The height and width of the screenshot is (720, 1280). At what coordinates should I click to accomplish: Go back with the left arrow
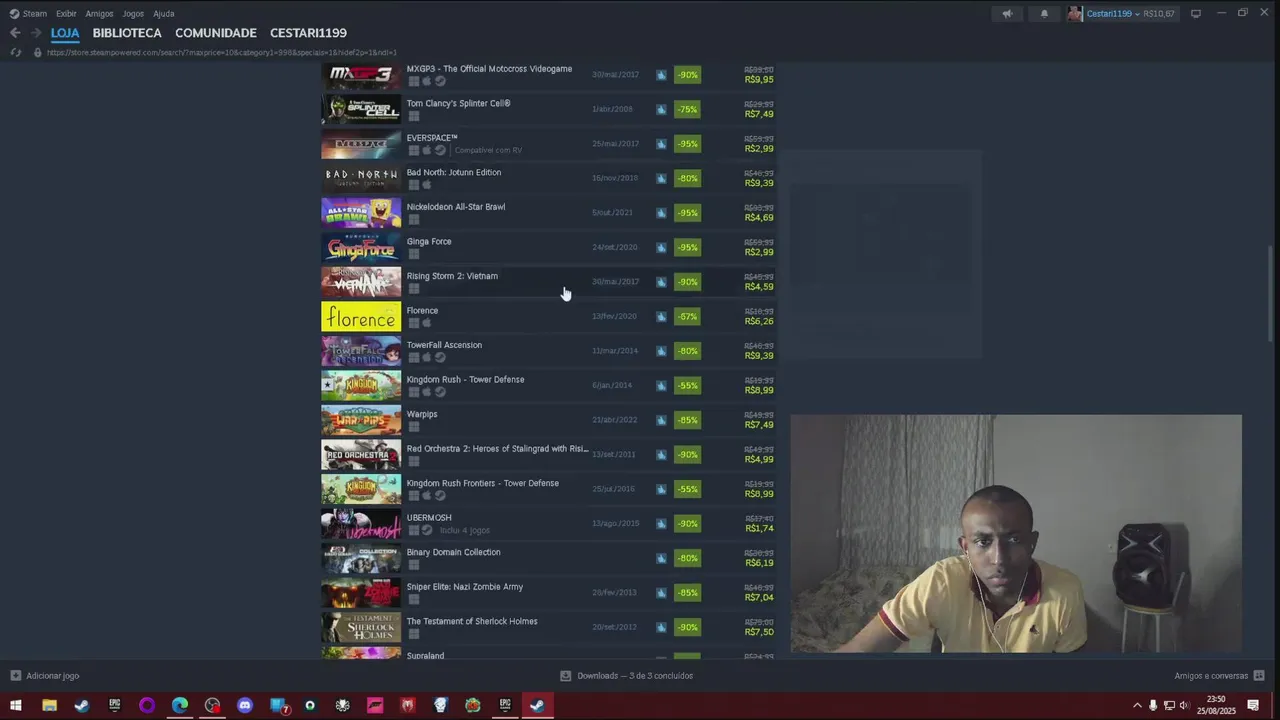click(15, 33)
